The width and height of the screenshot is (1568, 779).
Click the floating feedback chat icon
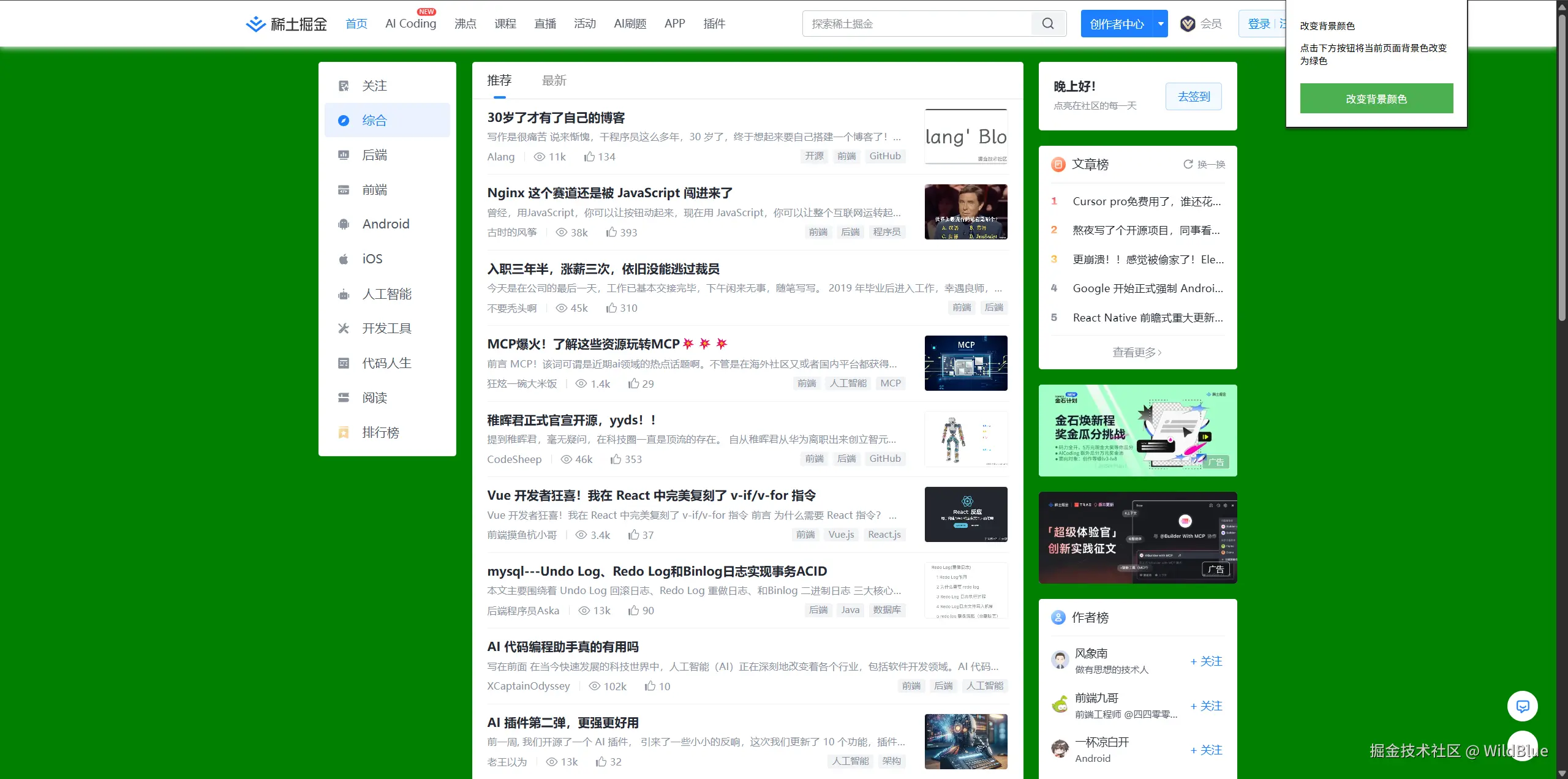pyautogui.click(x=1522, y=706)
